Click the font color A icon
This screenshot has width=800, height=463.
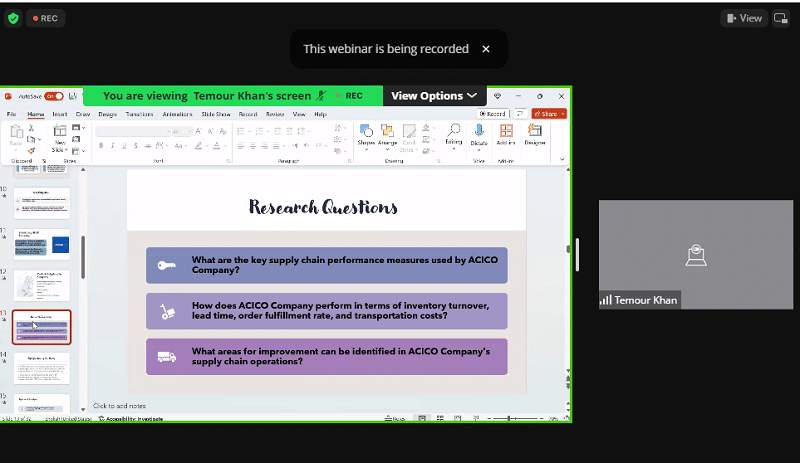(217, 146)
